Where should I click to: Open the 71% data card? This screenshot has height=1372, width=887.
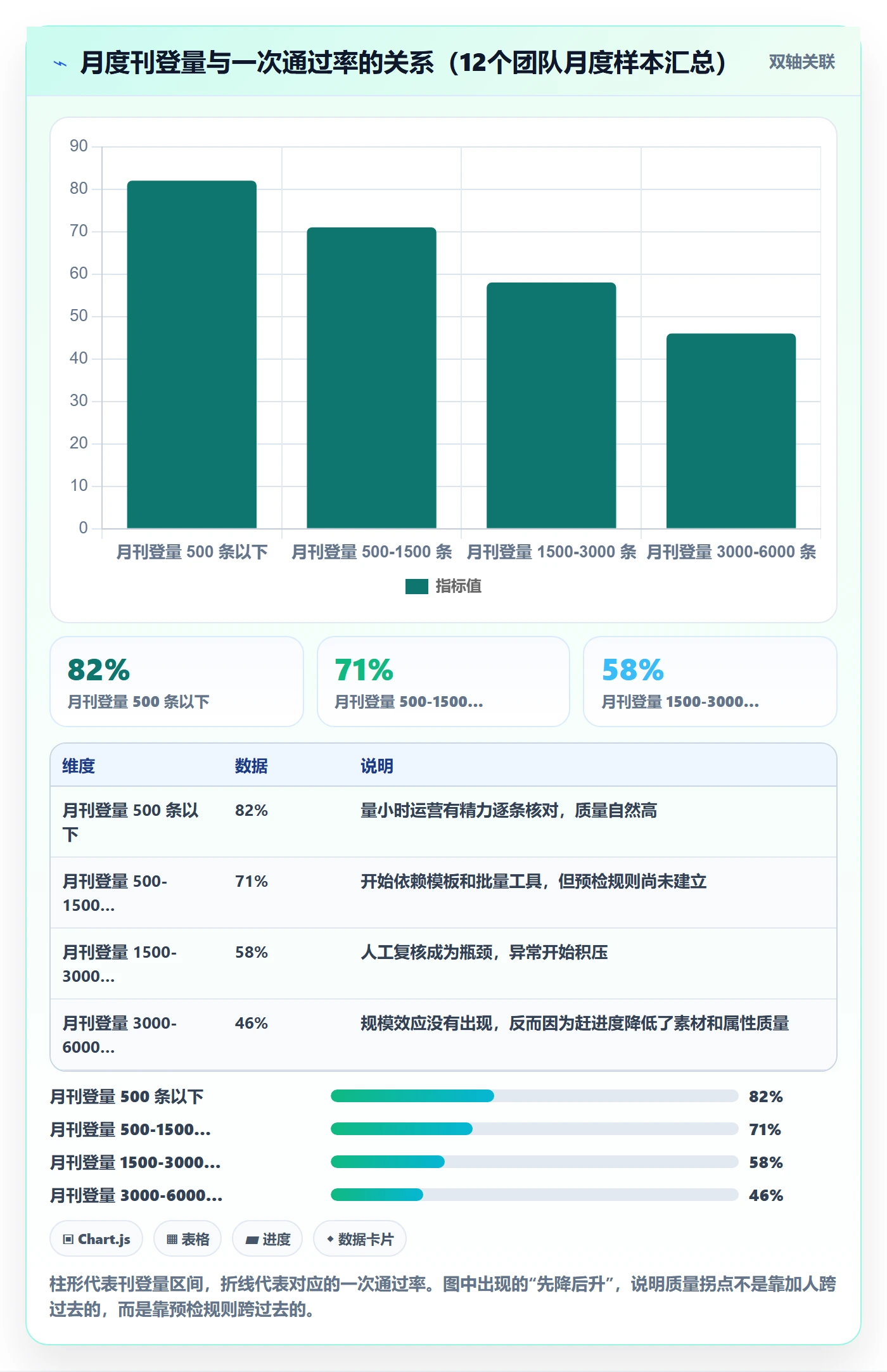(443, 682)
